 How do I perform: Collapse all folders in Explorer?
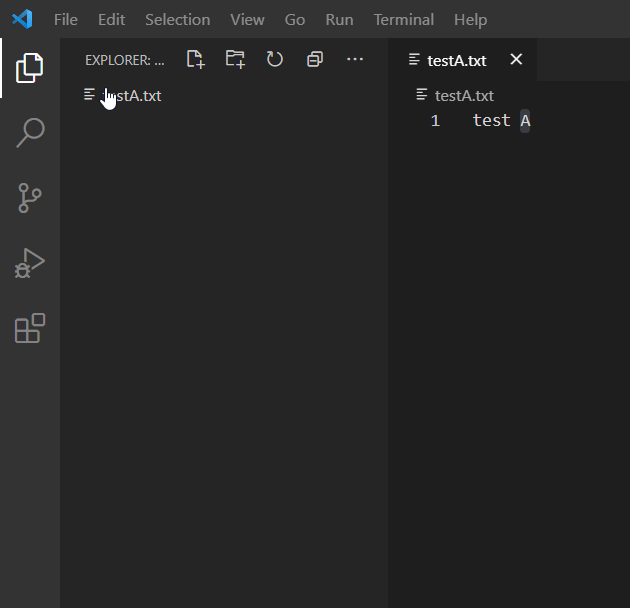click(x=315, y=60)
